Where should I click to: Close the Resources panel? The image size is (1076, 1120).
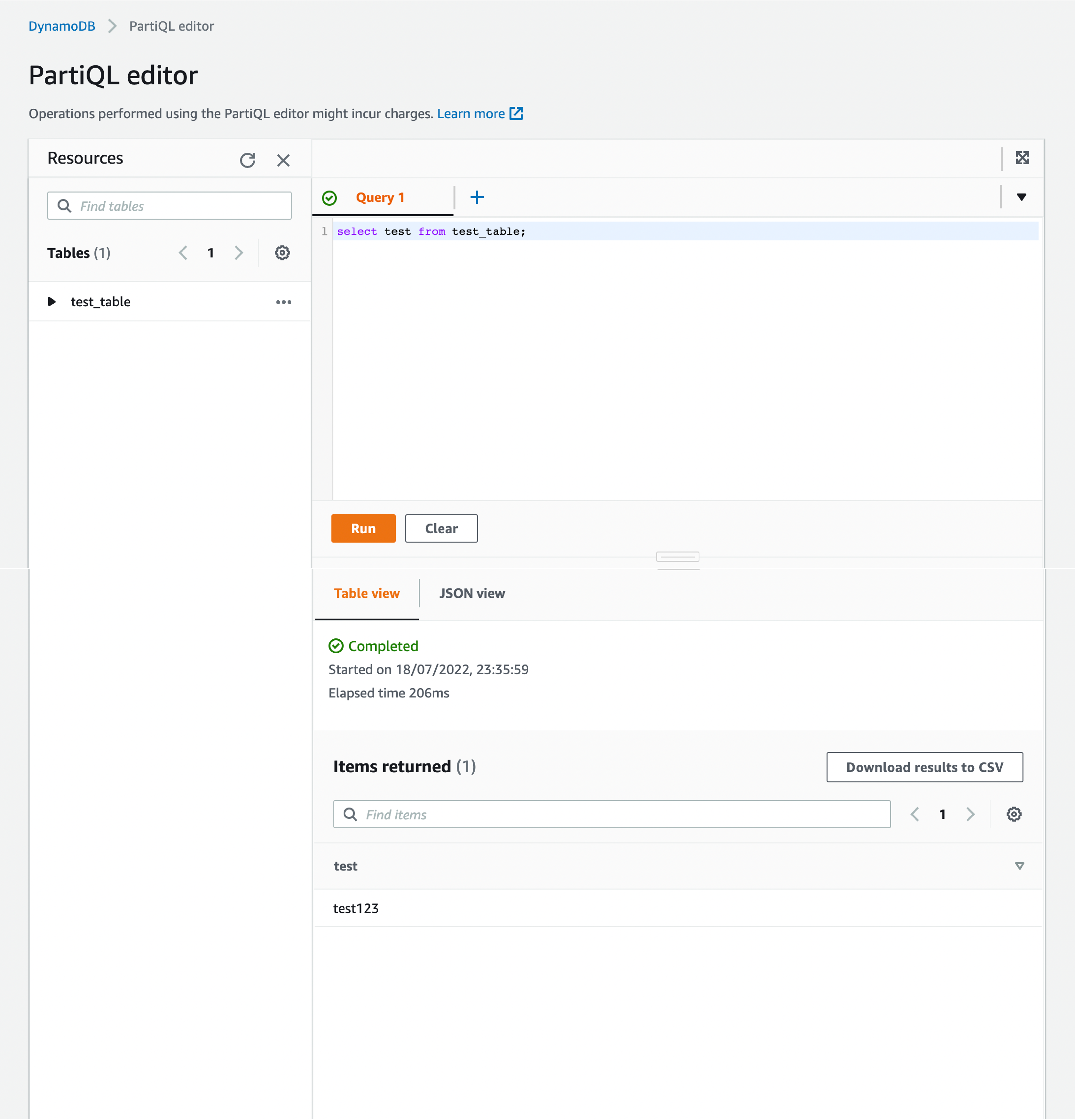pyautogui.click(x=283, y=160)
